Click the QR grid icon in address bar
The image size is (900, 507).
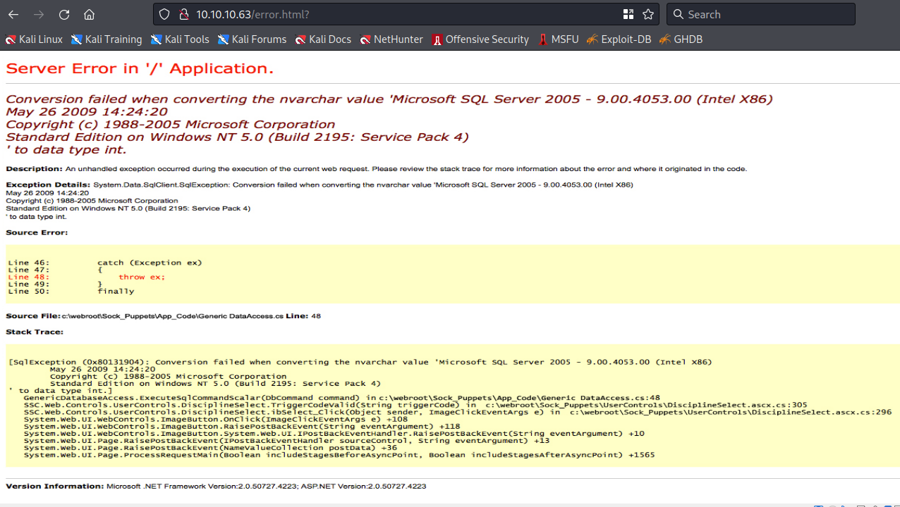point(628,15)
